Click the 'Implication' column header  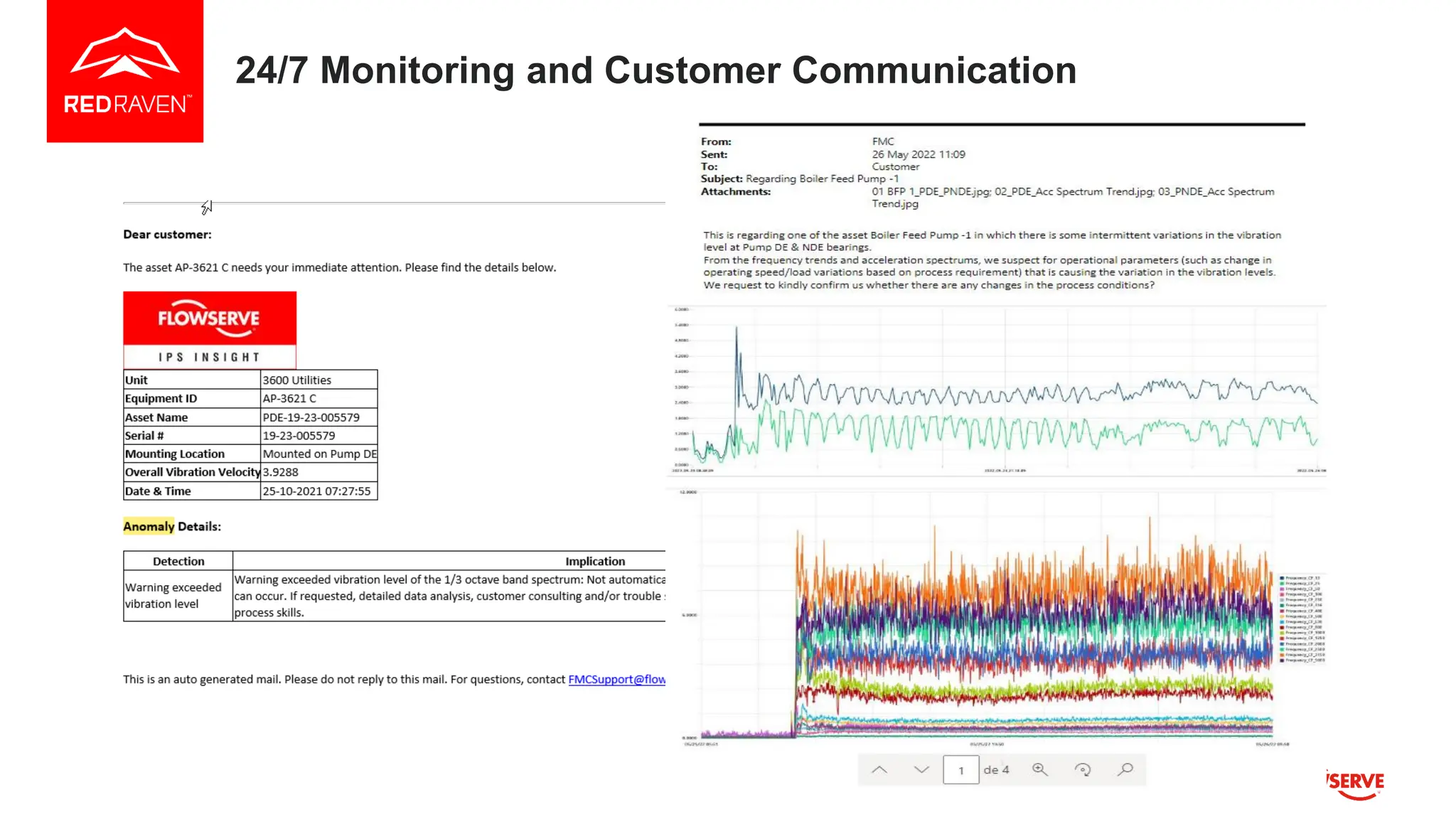[x=595, y=562]
